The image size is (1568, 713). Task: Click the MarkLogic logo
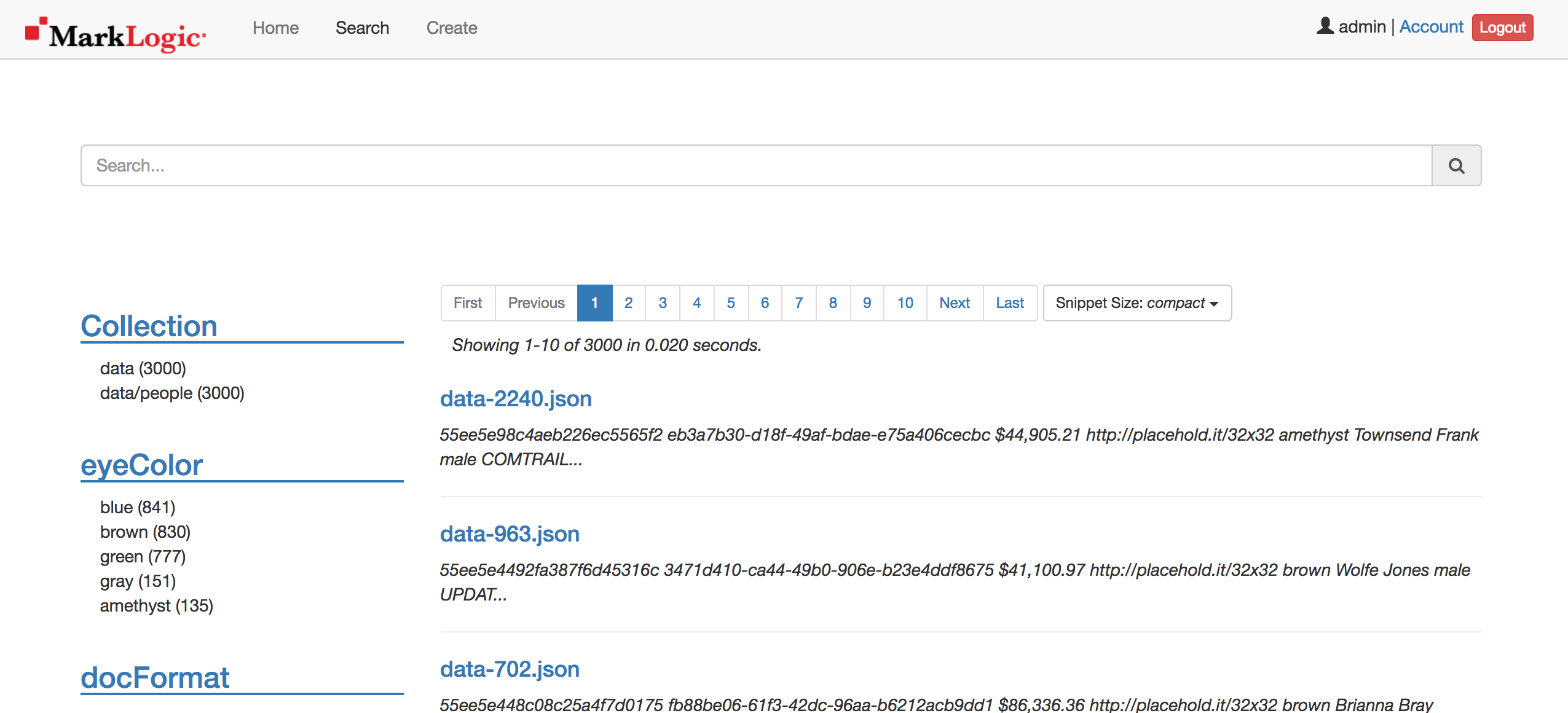pyautogui.click(x=116, y=35)
